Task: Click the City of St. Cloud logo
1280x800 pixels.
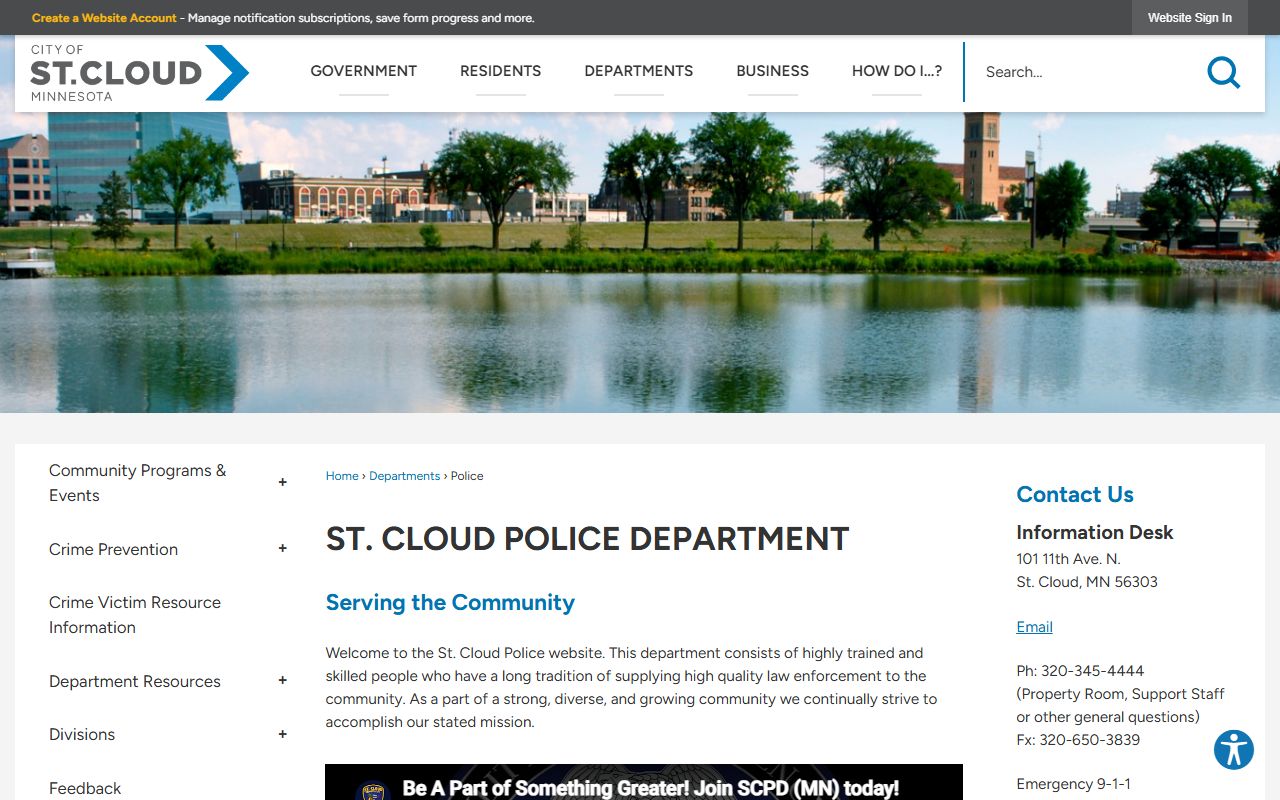Action: pos(139,72)
